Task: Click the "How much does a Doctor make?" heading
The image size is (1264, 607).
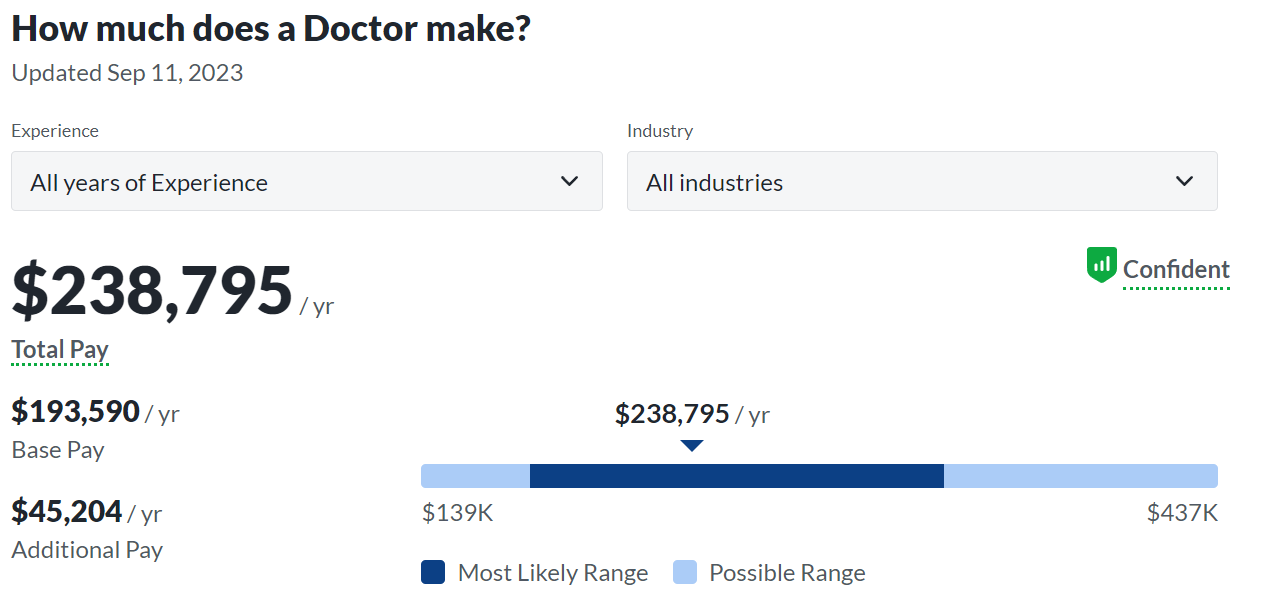Action: pyautogui.click(x=271, y=28)
